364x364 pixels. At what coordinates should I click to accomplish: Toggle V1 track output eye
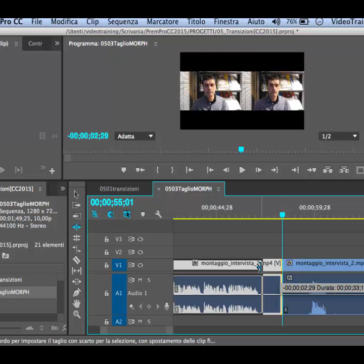(x=140, y=265)
